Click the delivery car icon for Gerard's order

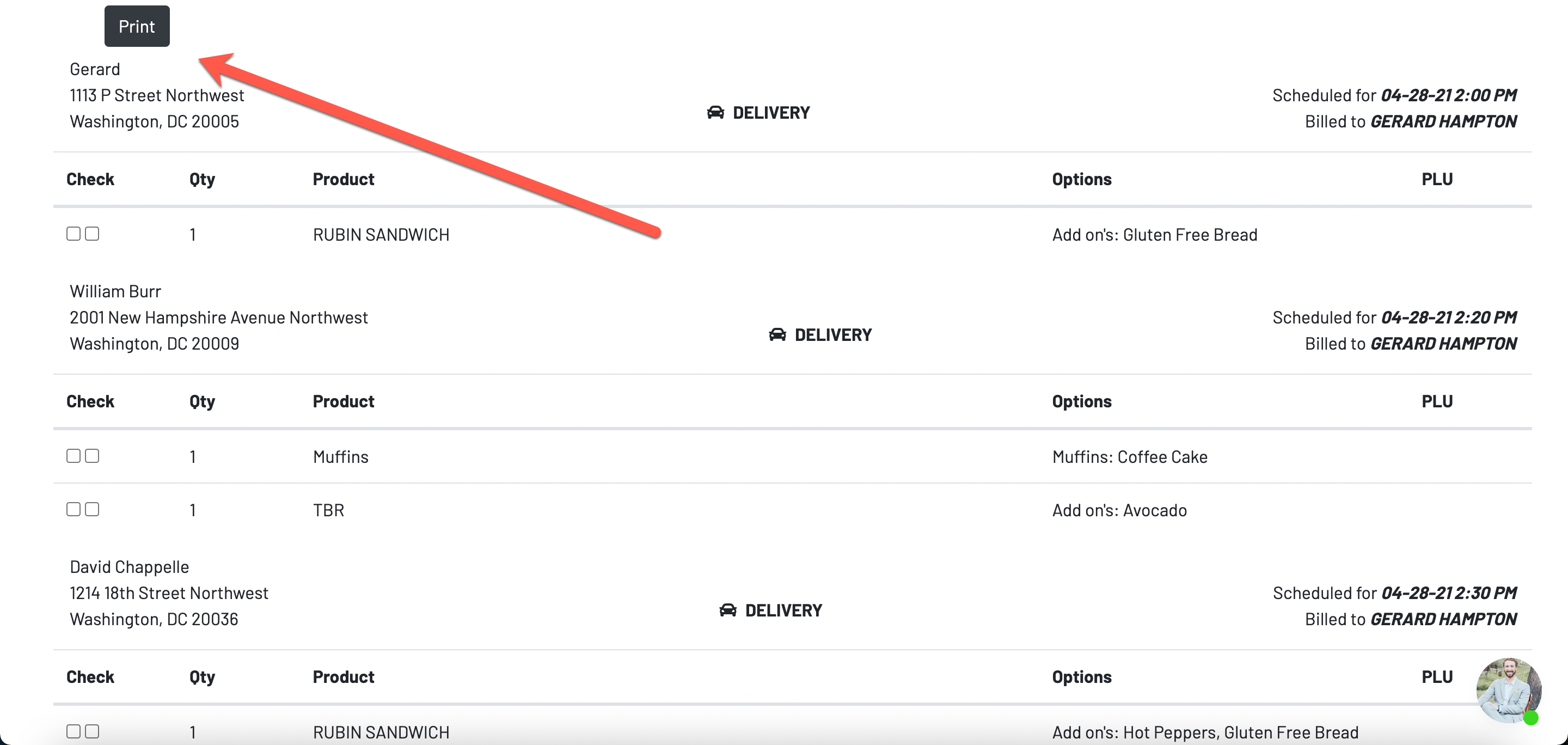pos(715,113)
